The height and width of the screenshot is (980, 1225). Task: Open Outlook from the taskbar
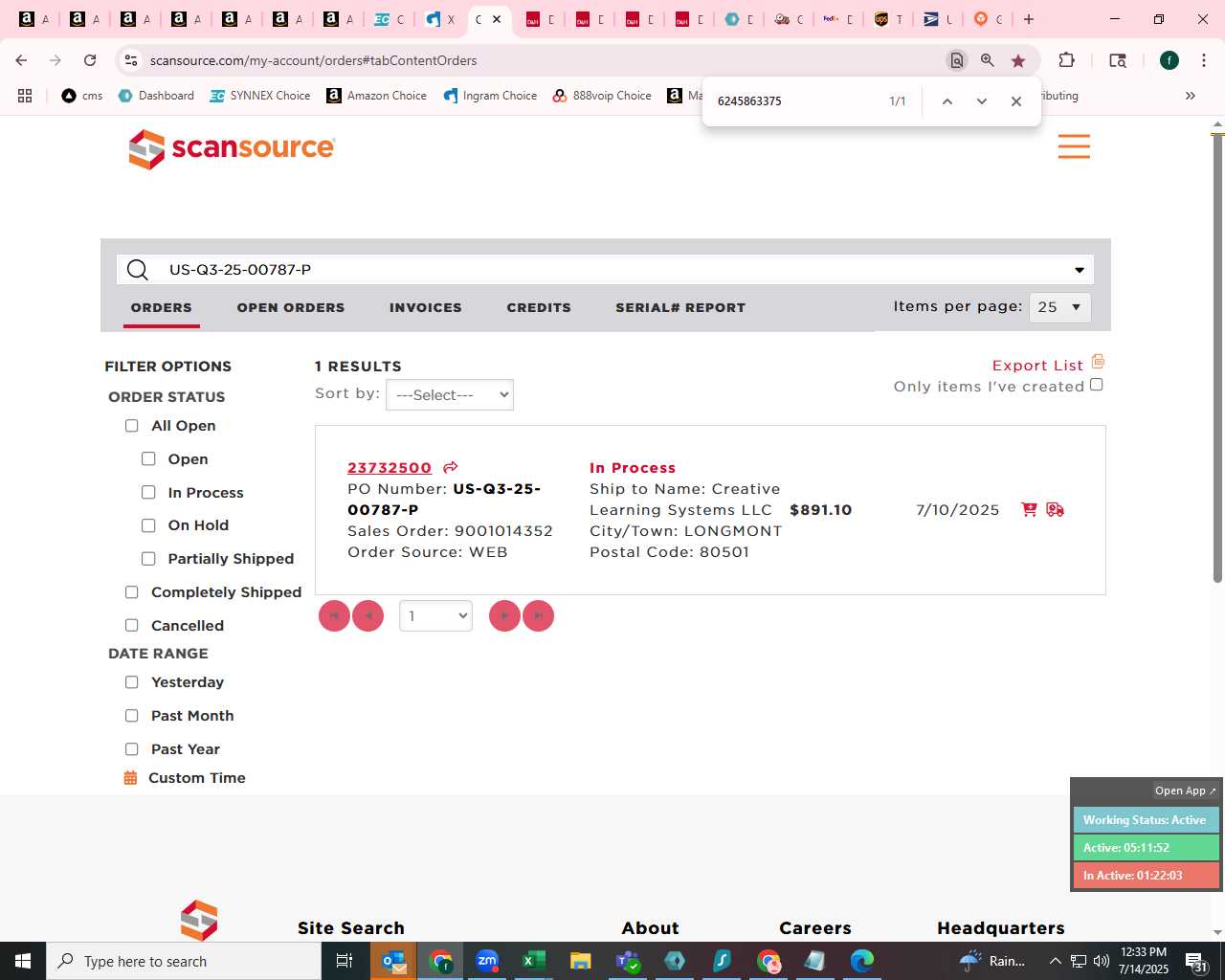(x=393, y=961)
